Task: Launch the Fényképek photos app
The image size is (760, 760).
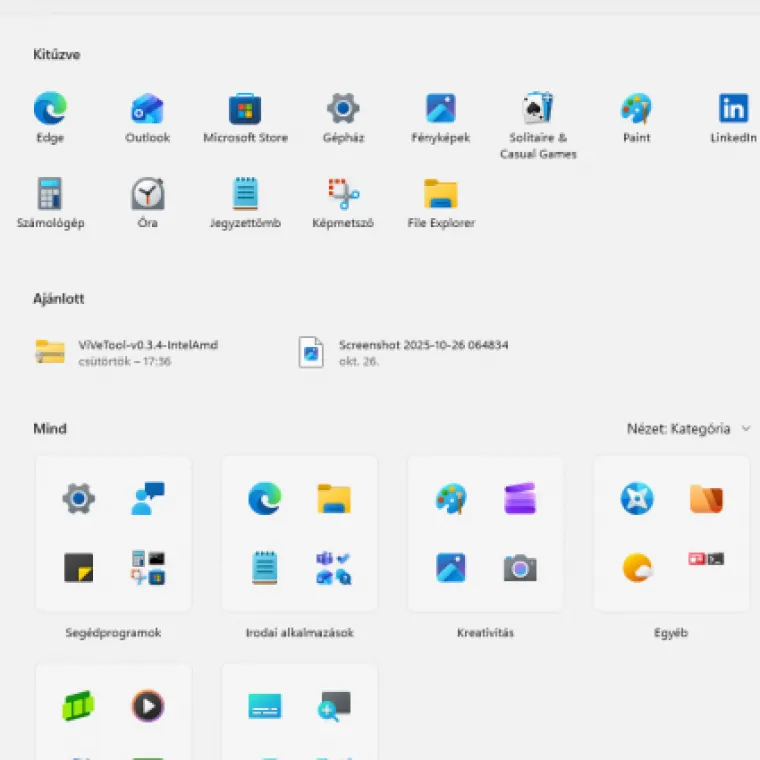Action: 441,118
